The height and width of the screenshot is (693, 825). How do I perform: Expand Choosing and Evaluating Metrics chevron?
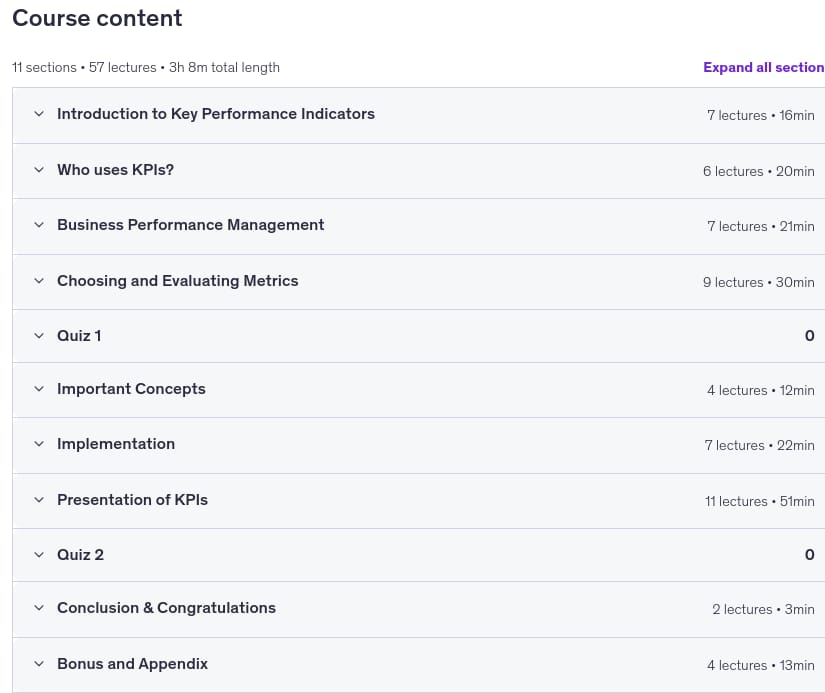(39, 280)
